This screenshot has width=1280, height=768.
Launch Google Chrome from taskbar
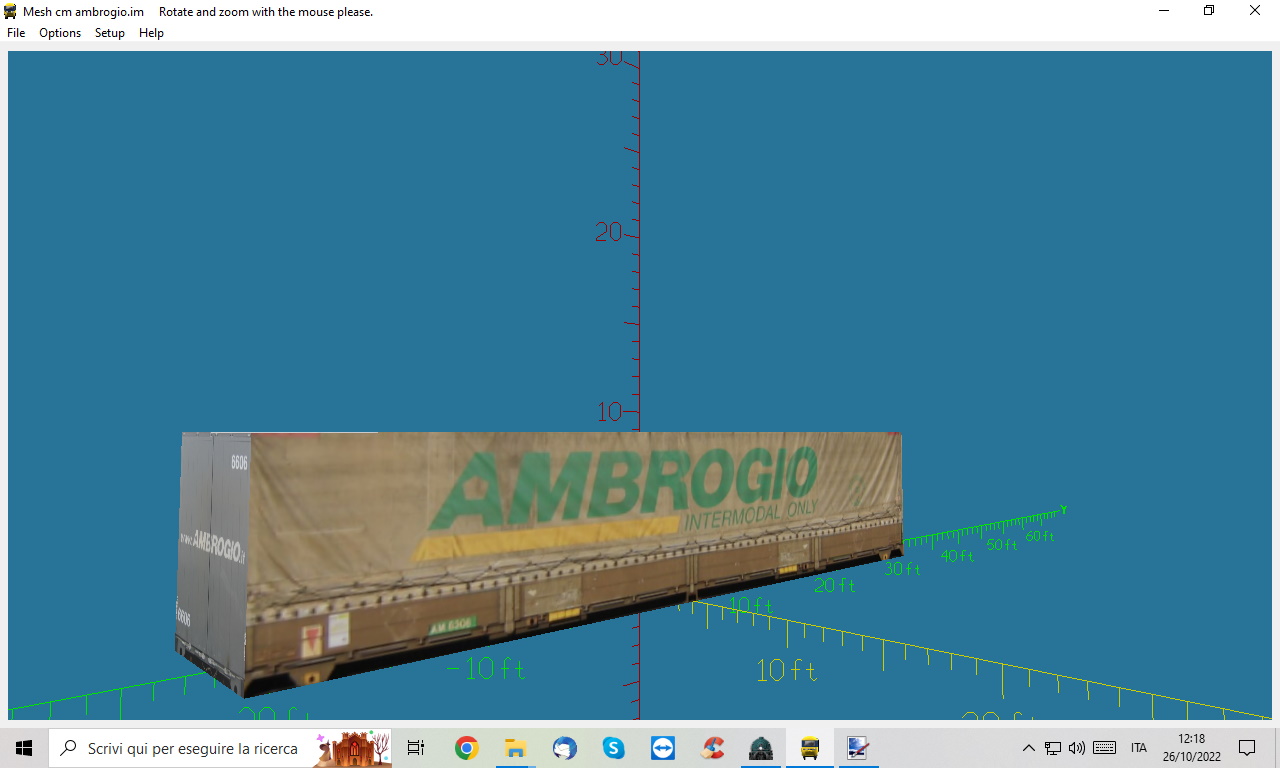pyautogui.click(x=466, y=748)
